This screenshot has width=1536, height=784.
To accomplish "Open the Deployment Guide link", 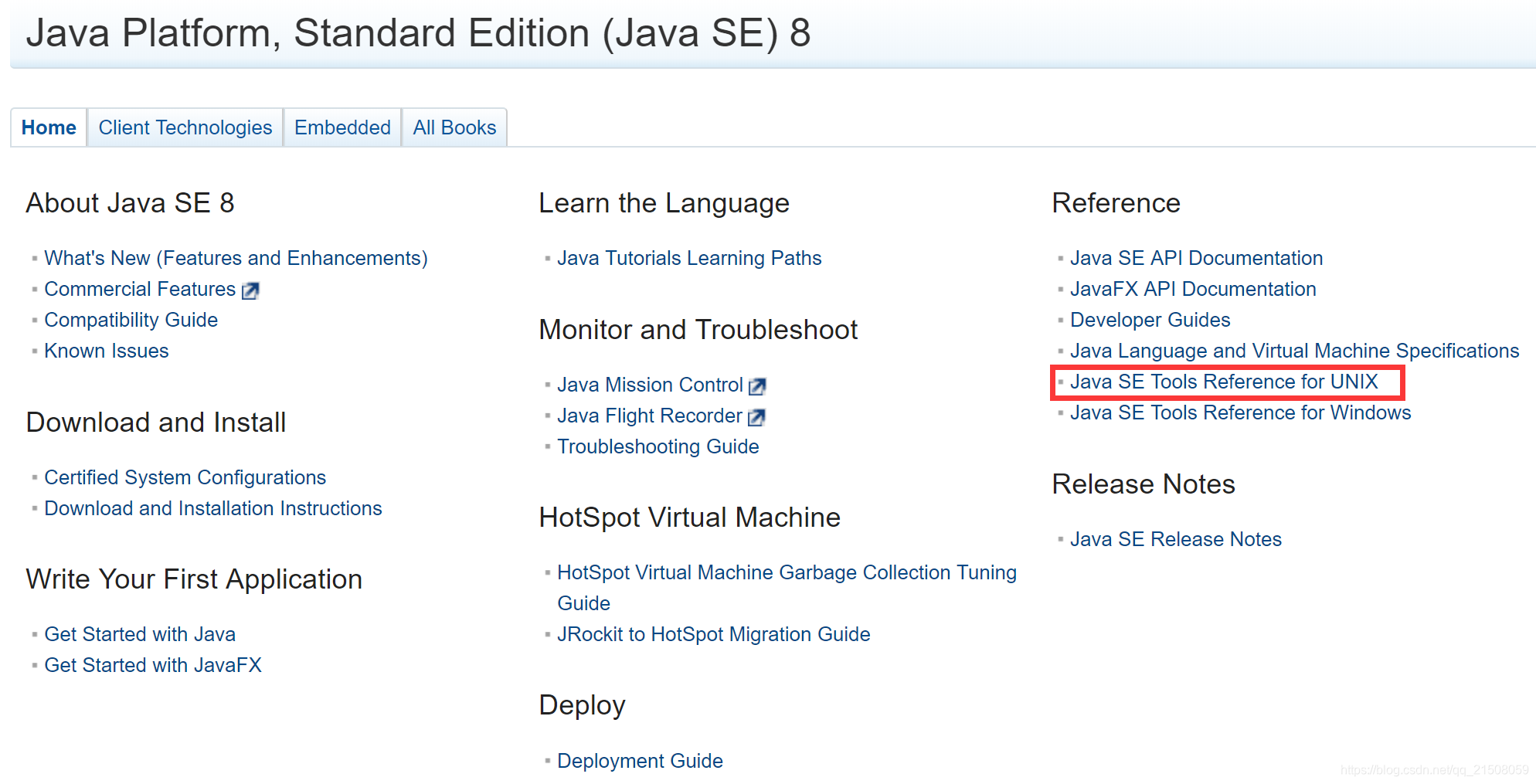I will (640, 761).
